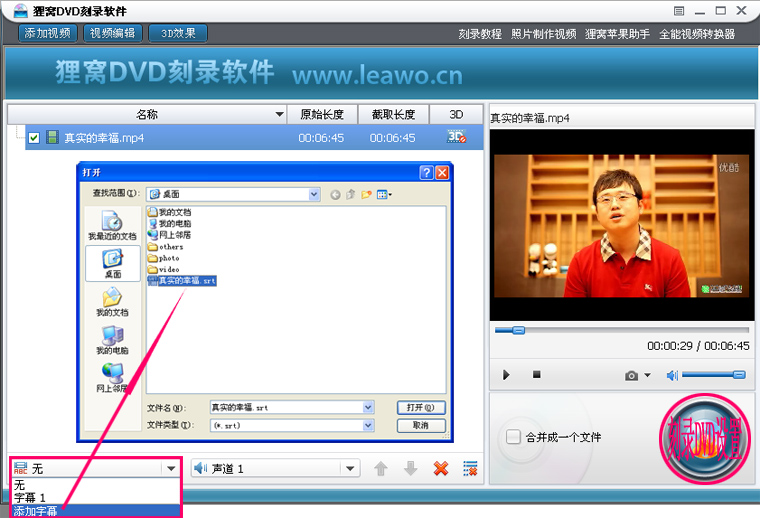This screenshot has height=518, width=760.
Task: Click the 添加视频 button
Action: click(x=48, y=33)
